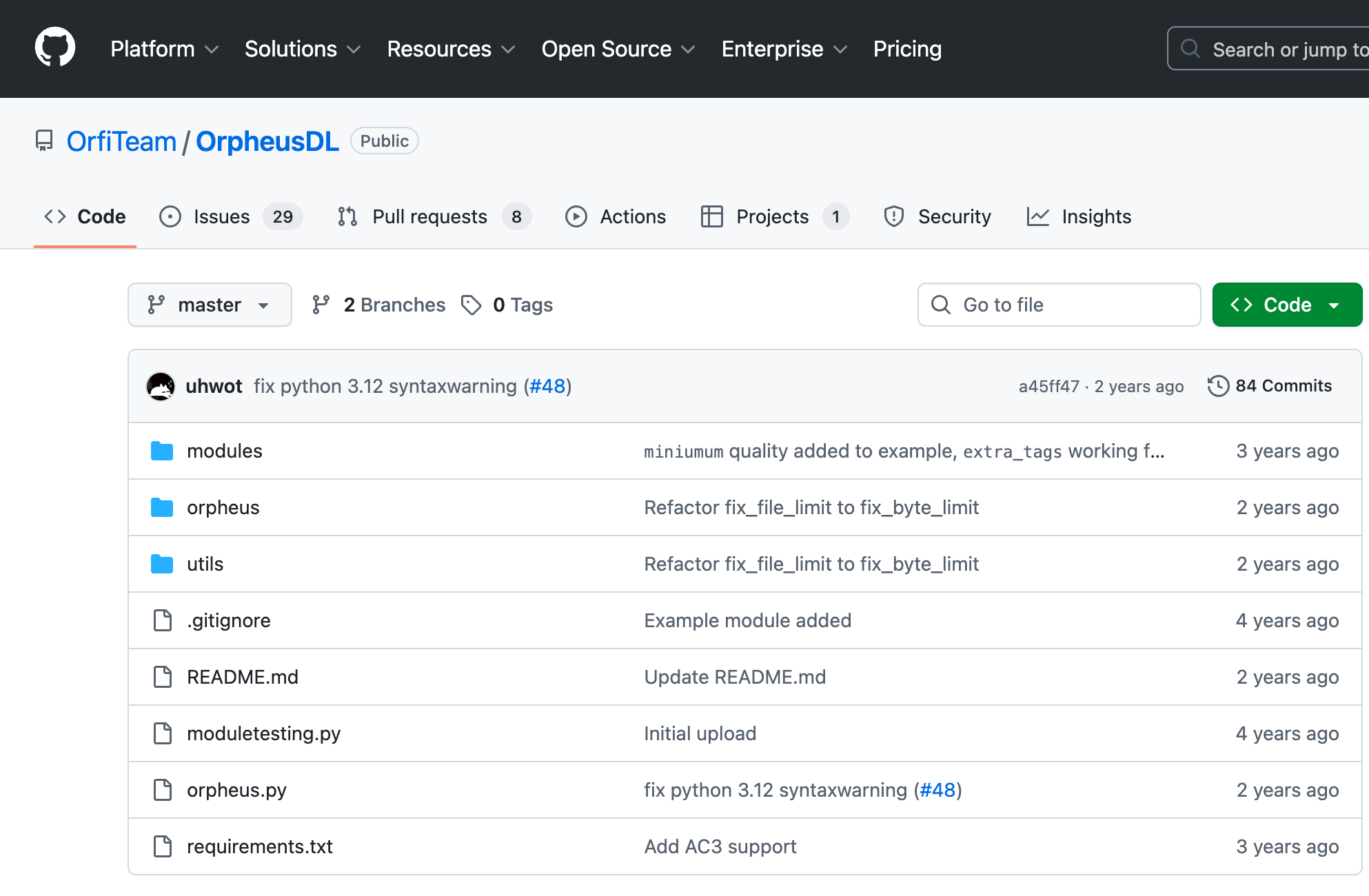
Task: Open the Open Source menu
Action: coord(618,49)
